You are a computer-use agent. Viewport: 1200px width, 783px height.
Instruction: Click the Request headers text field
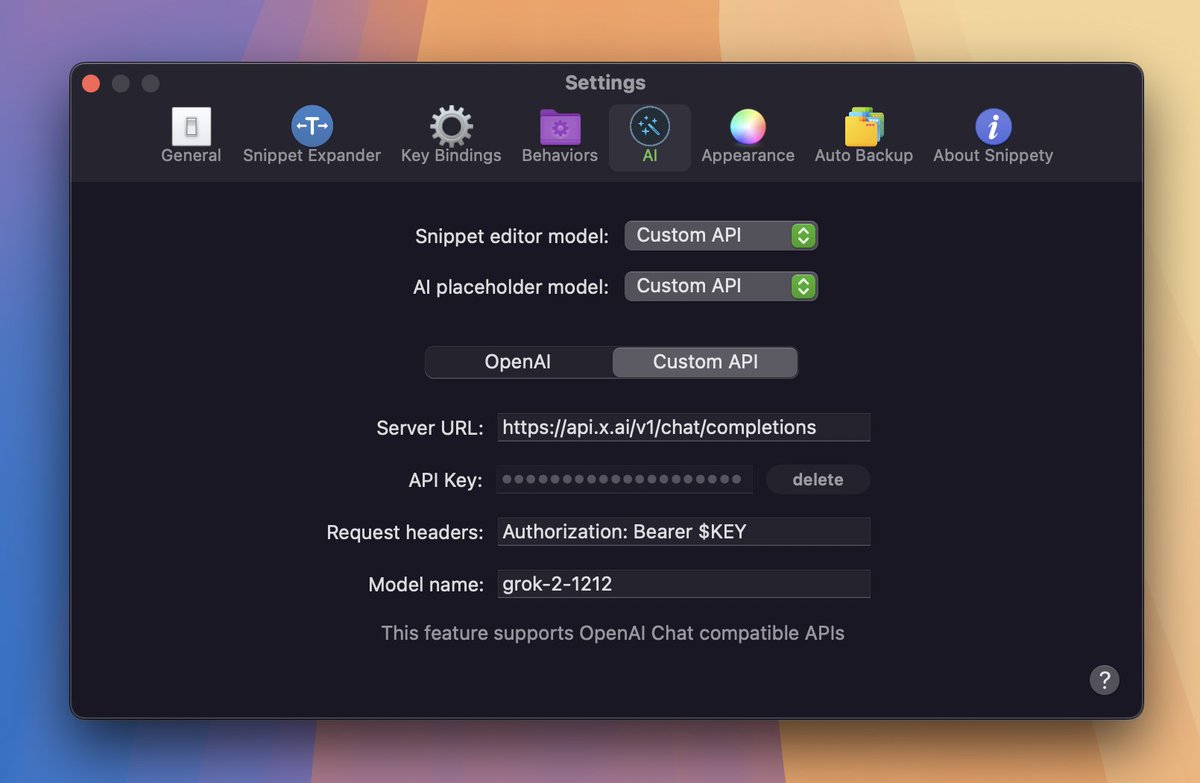pos(684,532)
